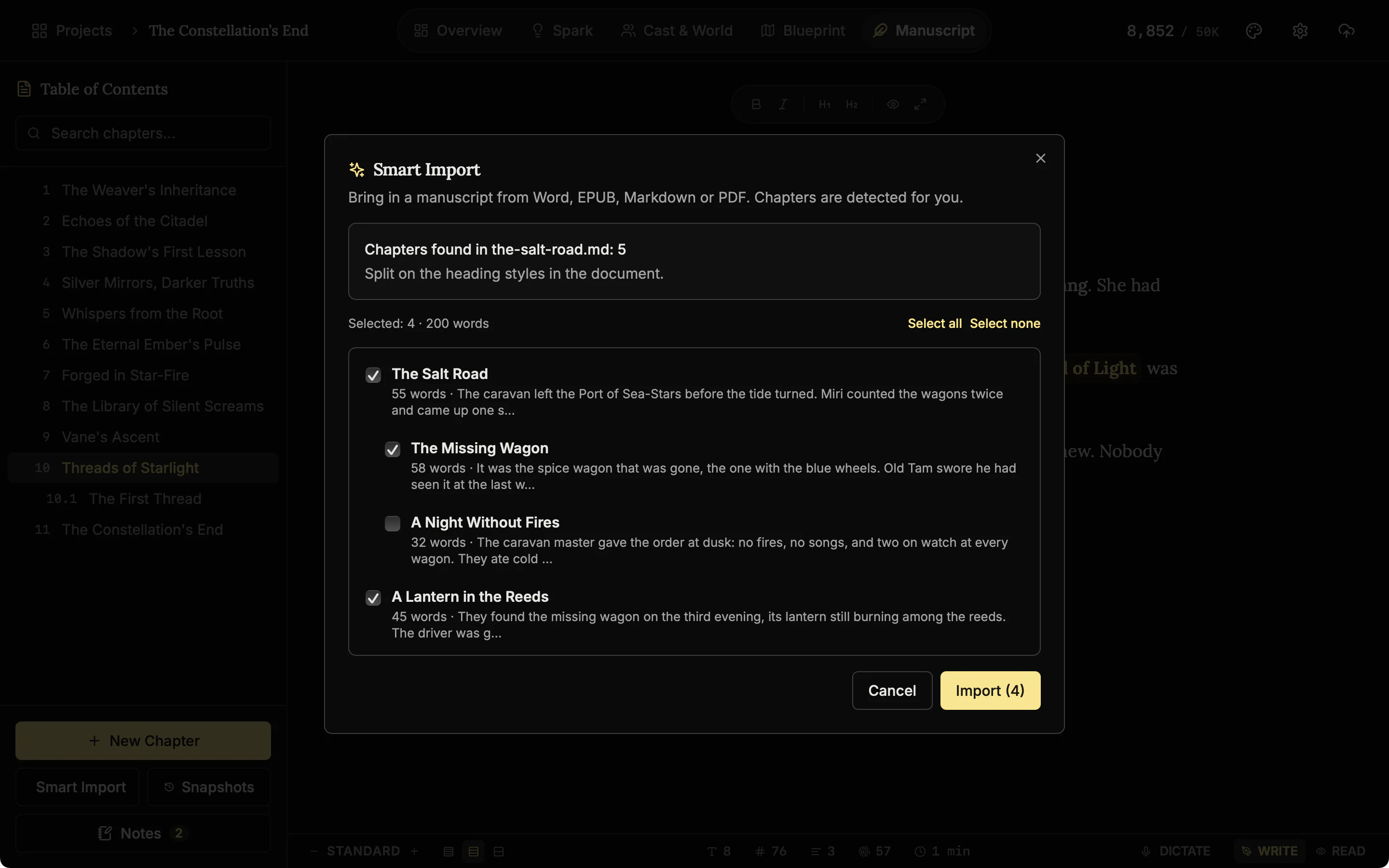Click the word count 8,852 goal indicator
Image resolution: width=1389 pixels, height=868 pixels.
pos(1172,30)
